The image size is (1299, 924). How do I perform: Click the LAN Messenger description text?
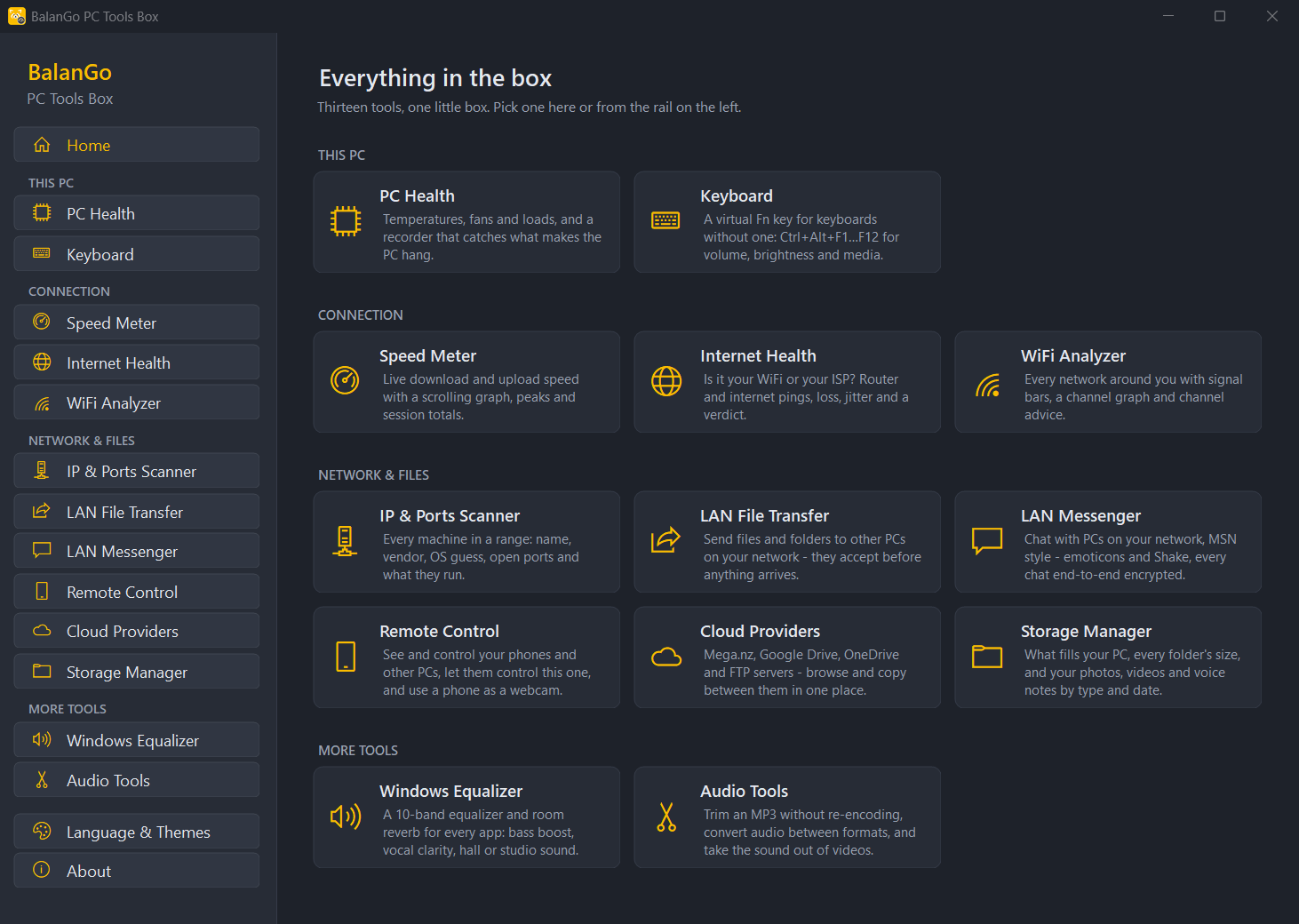pos(1130,557)
